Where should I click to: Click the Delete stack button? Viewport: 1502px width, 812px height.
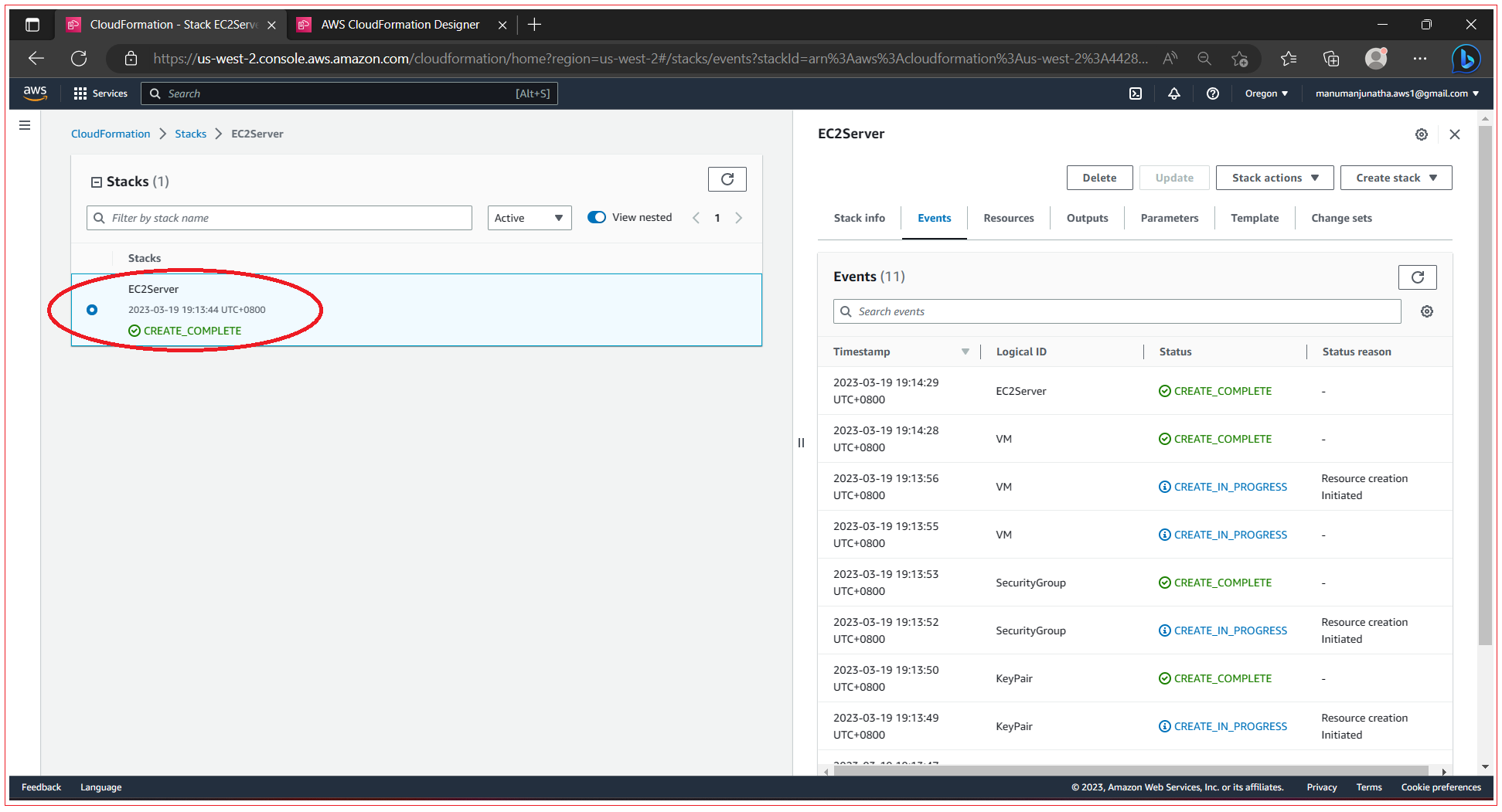[1099, 178]
